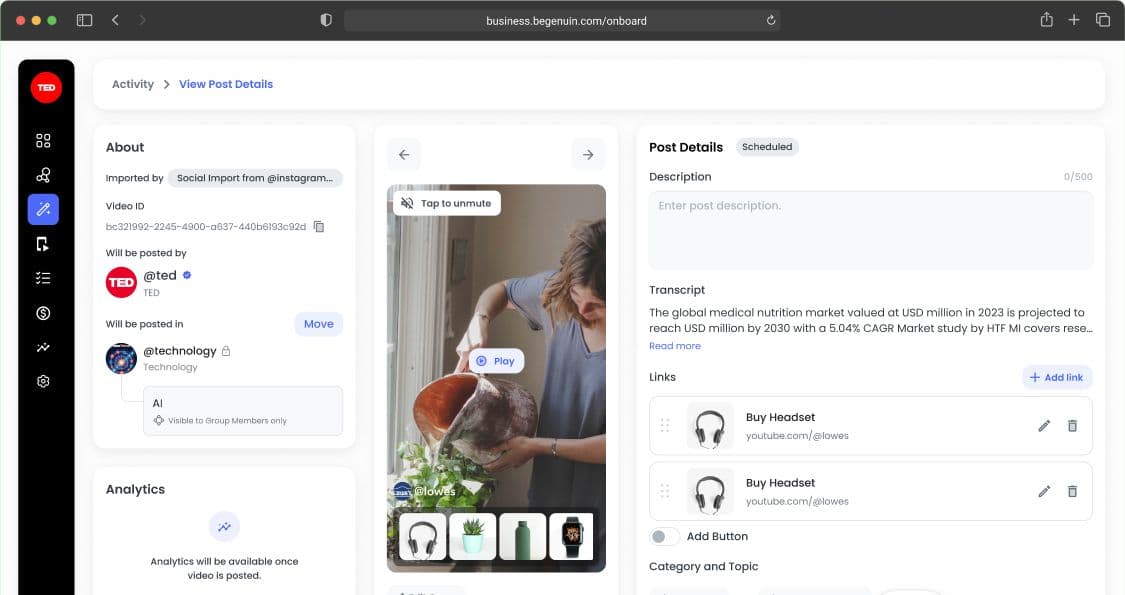The image size is (1125, 595).
Task: Click the Scheduled status badge
Action: click(767, 146)
